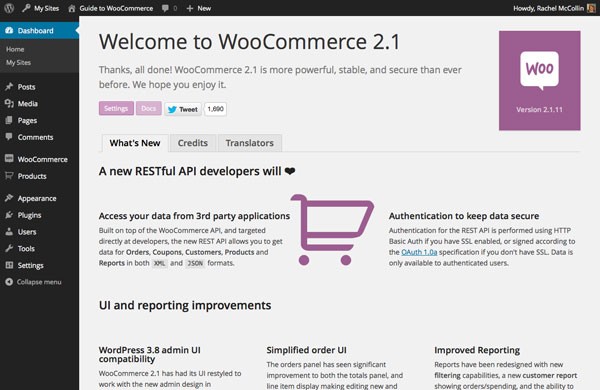Click the Appearance paintbrush icon
Image resolution: width=600 pixels, height=390 pixels.
coord(9,198)
